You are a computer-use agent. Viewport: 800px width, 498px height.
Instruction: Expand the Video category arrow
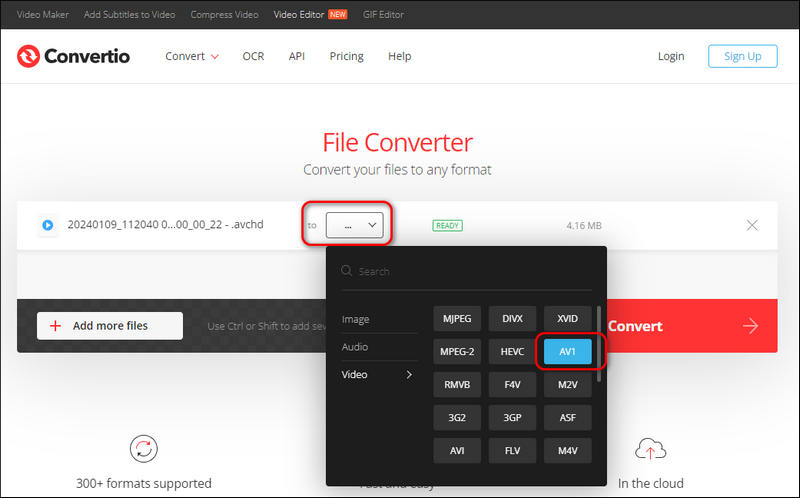tap(408, 375)
